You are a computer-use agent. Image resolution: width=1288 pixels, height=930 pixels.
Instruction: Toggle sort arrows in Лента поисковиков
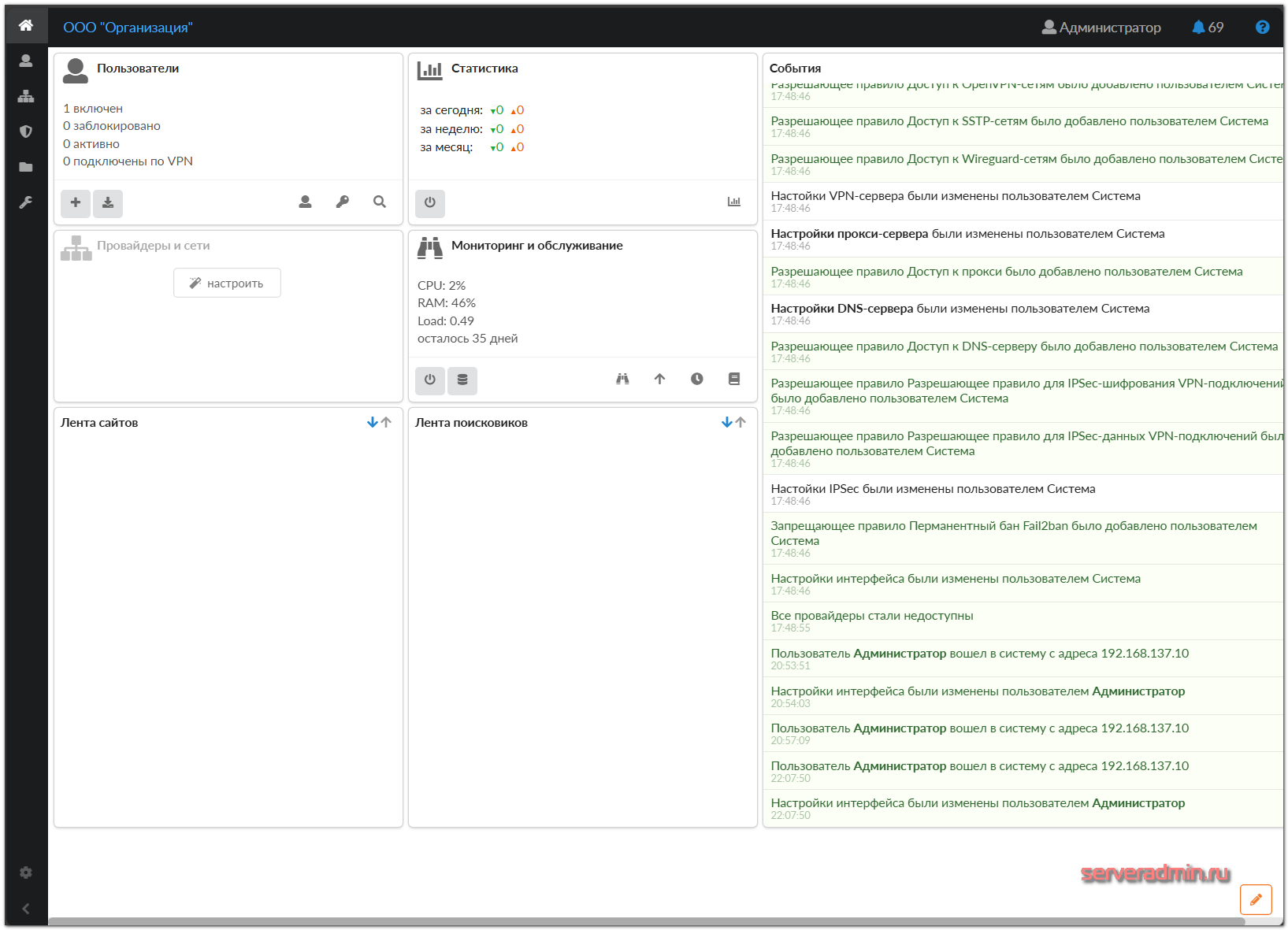733,423
